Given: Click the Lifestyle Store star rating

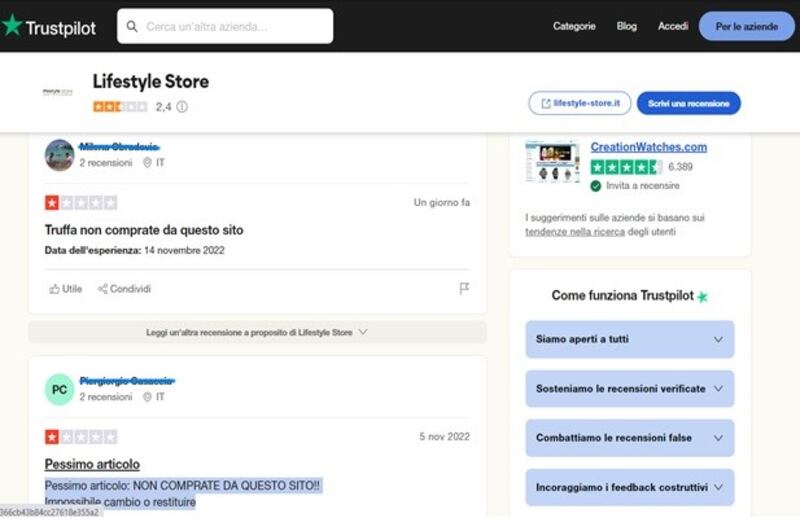Looking at the screenshot, I should [x=120, y=107].
